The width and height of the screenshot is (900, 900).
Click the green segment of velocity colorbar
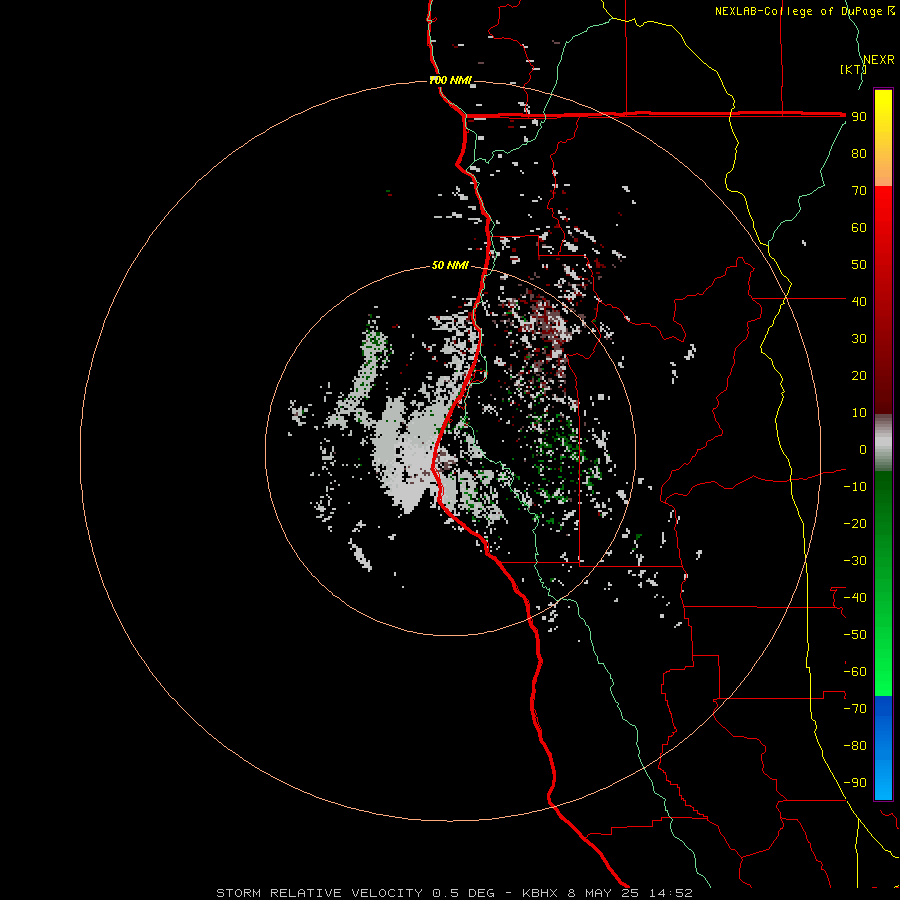click(x=883, y=583)
